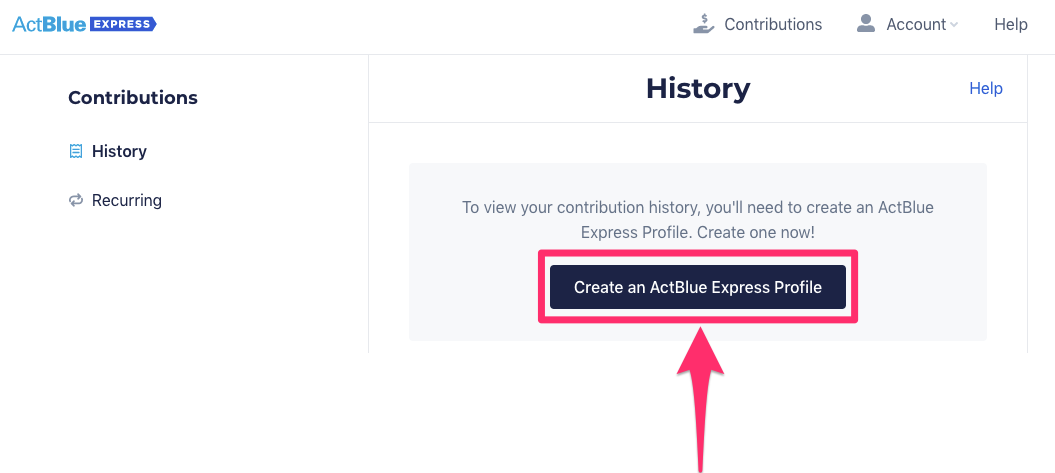This screenshot has height=473, width=1055.
Task: Click the EXPRESS badge in logo
Action: click(122, 24)
